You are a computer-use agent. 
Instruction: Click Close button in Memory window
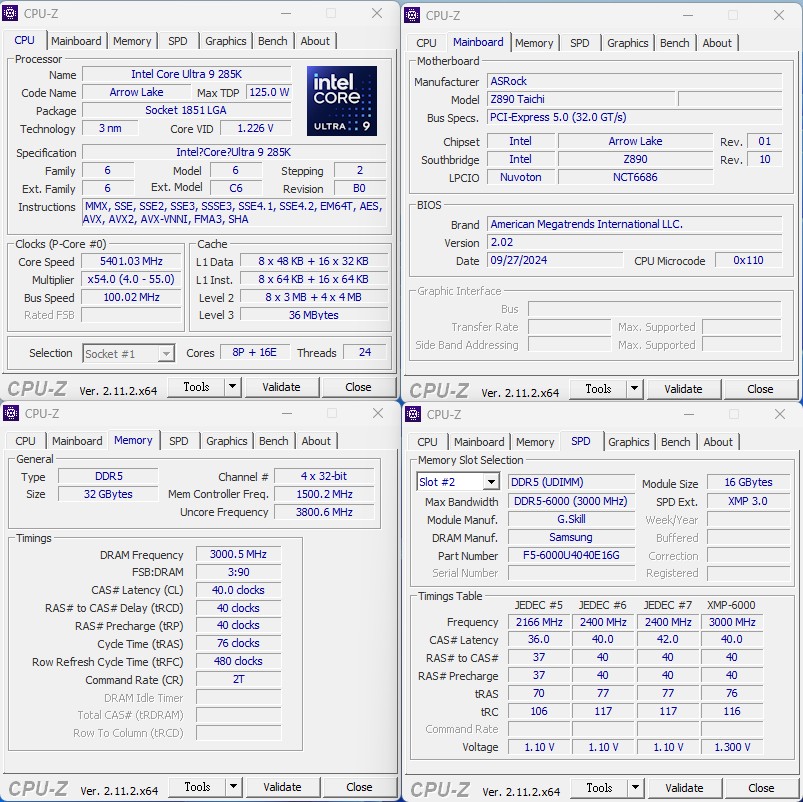click(359, 787)
